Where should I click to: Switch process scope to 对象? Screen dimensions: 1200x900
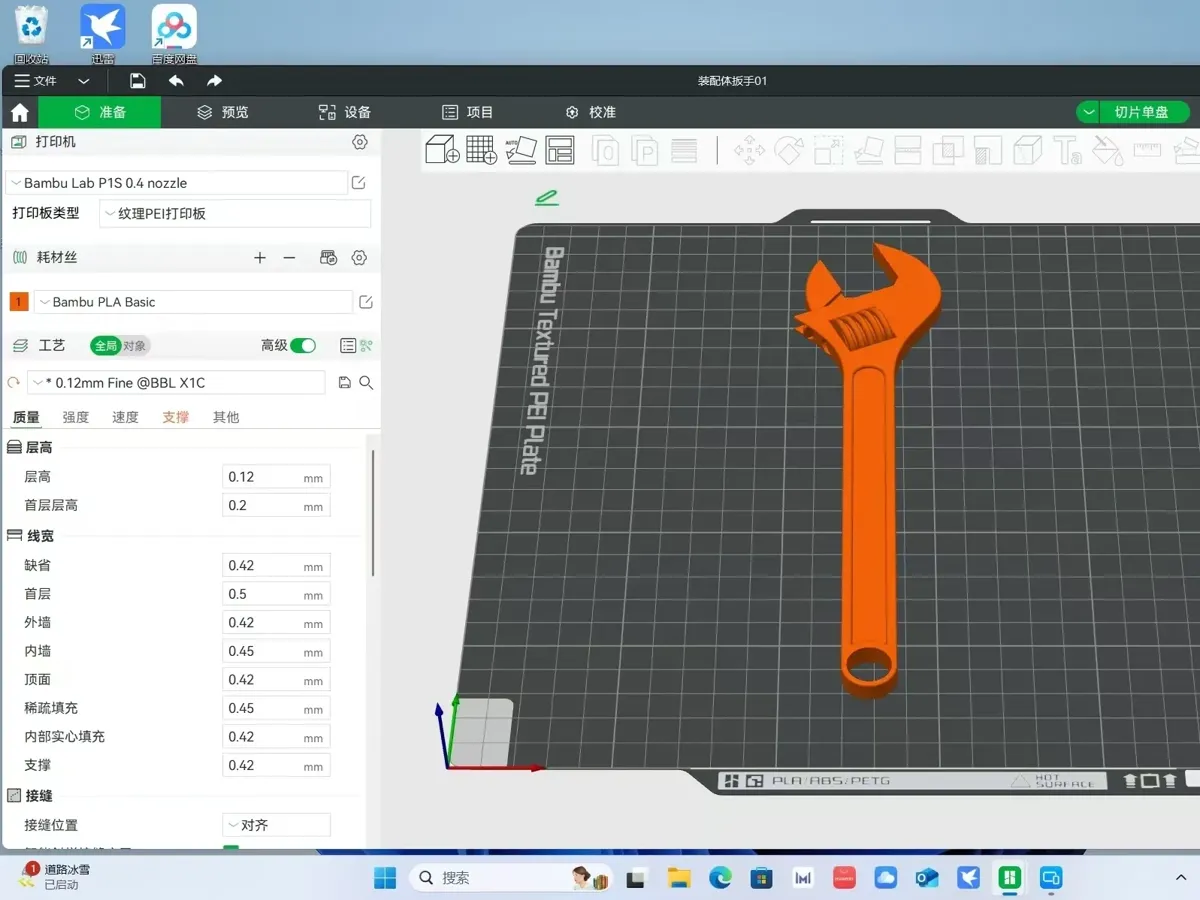click(x=135, y=346)
